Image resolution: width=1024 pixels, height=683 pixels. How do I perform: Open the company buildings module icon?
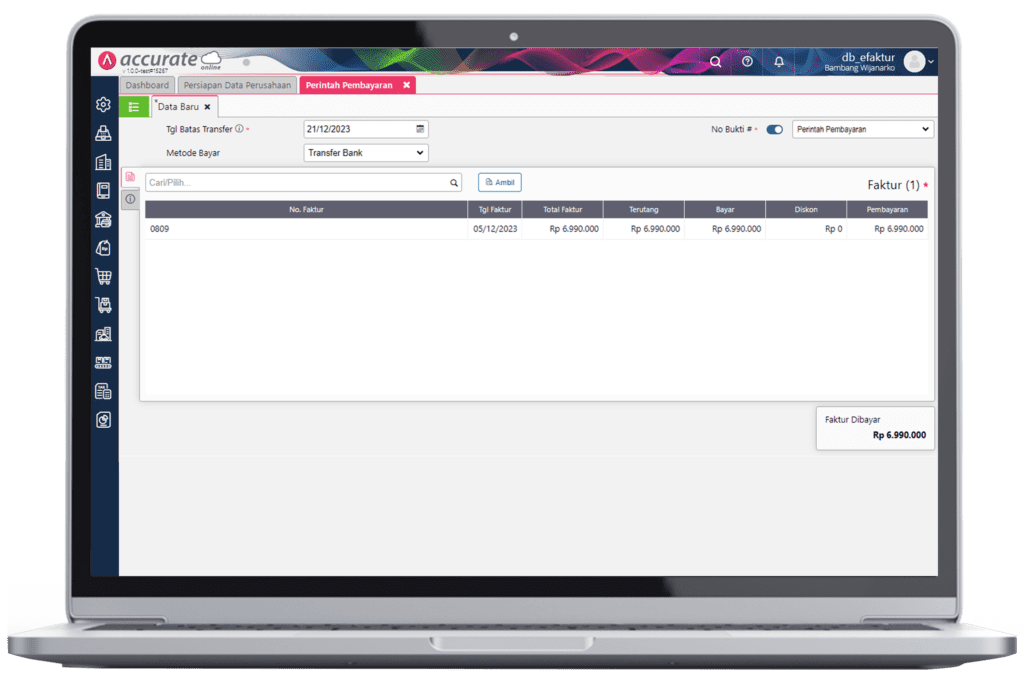103,162
